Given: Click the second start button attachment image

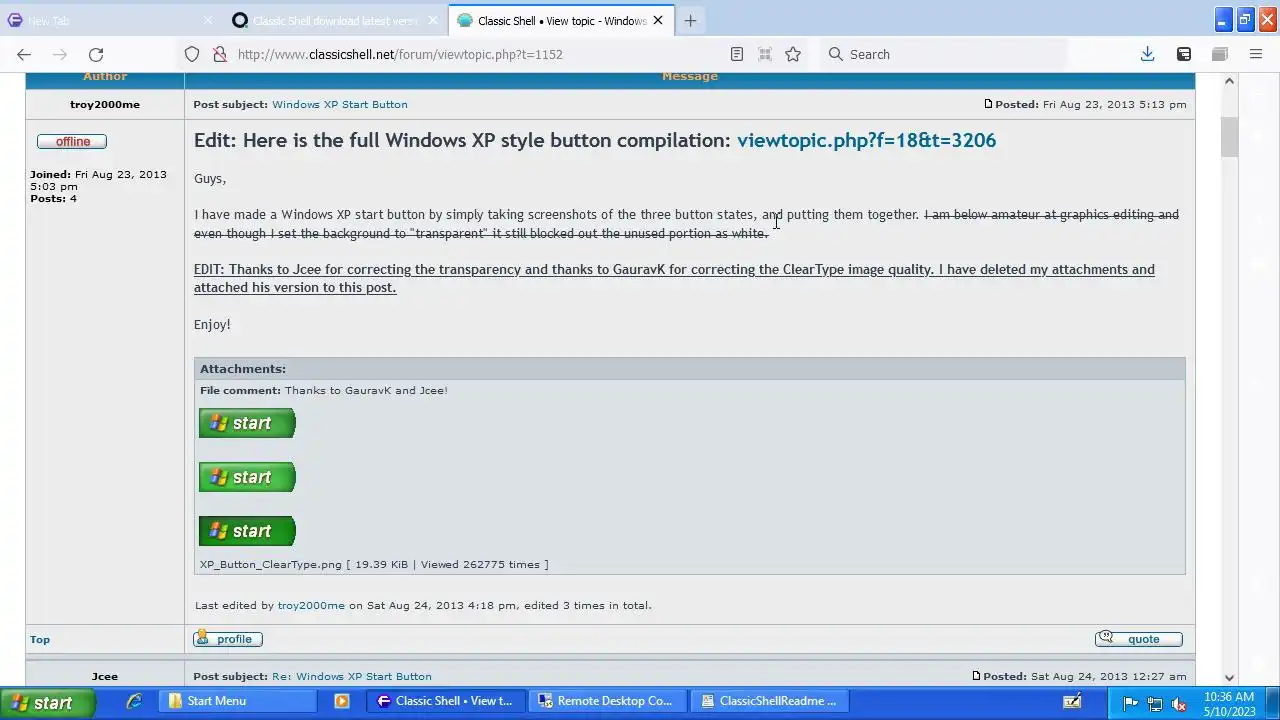Looking at the screenshot, I should (x=247, y=477).
